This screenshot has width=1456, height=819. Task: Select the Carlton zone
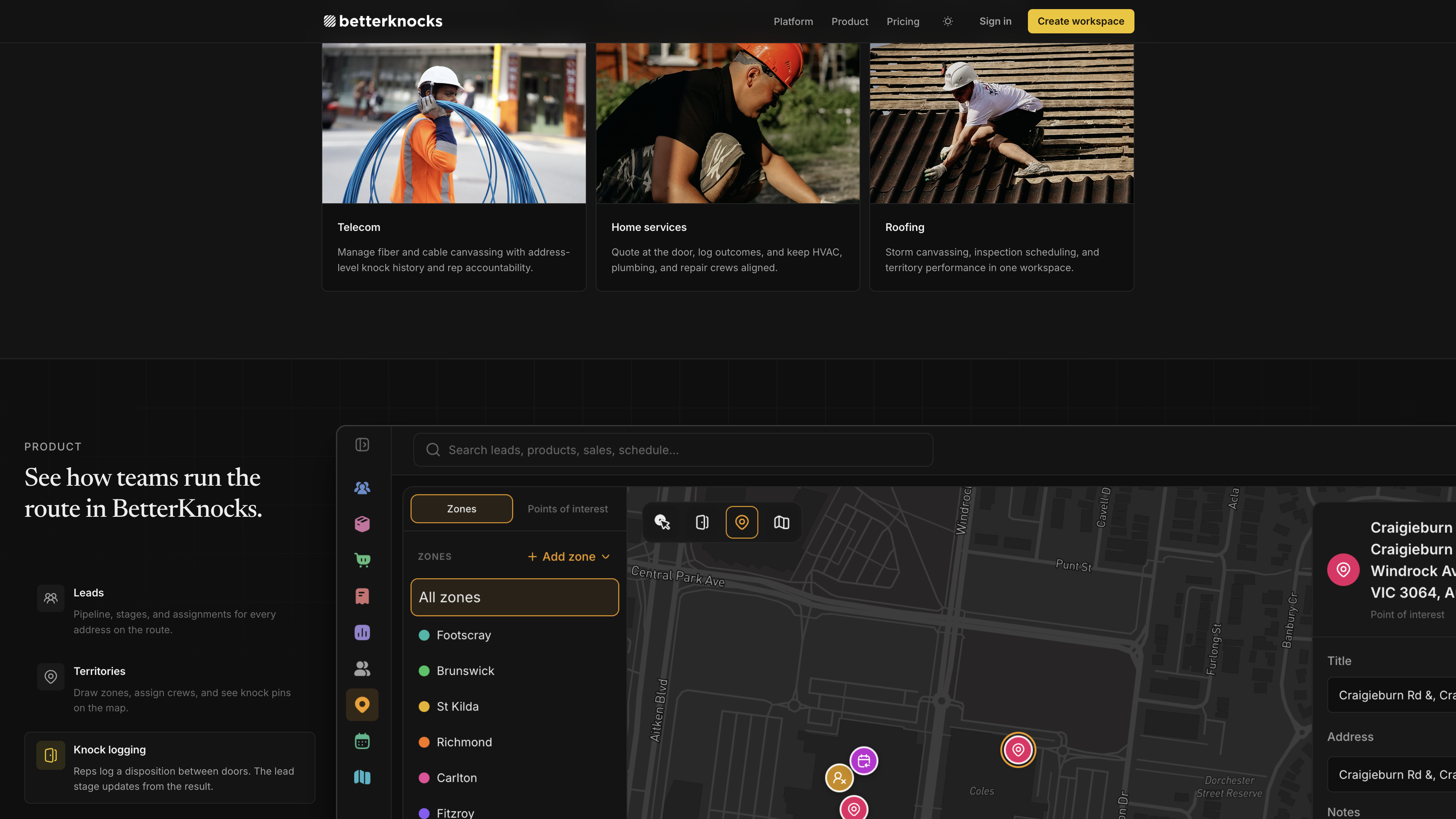click(515, 778)
